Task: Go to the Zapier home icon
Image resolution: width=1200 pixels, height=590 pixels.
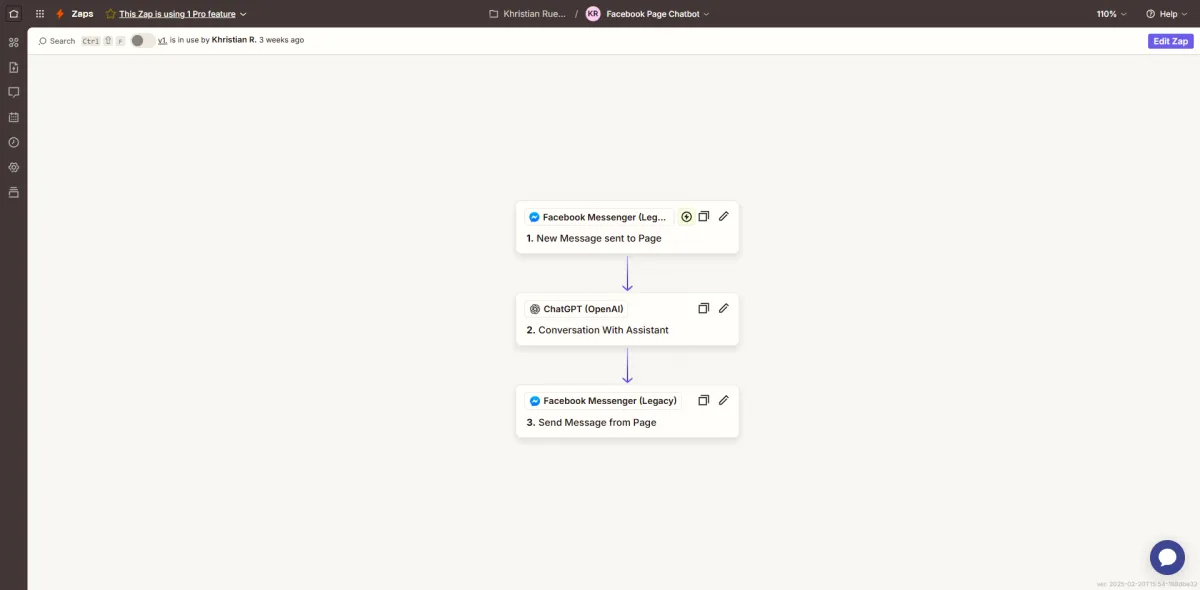Action: point(13,14)
